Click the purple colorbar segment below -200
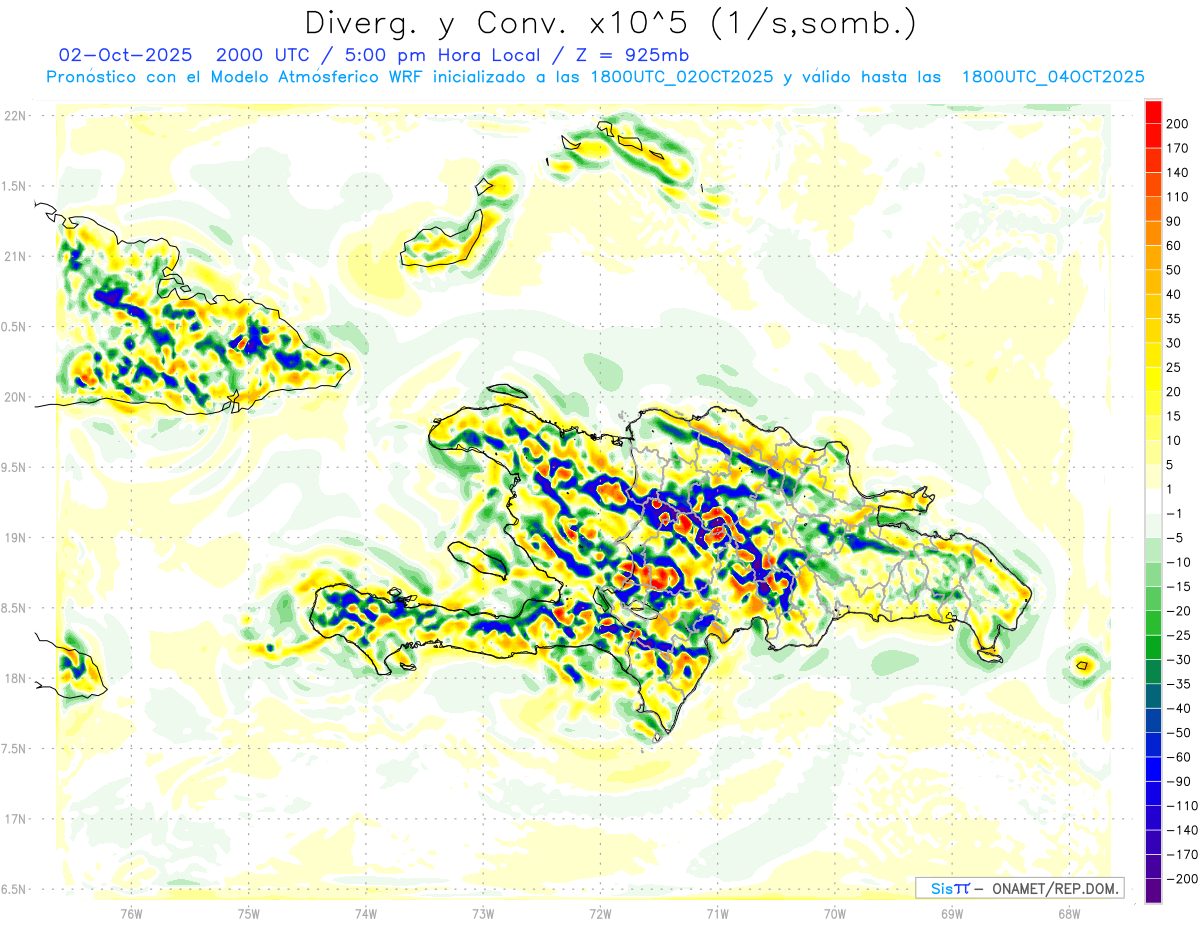Image resolution: width=1200 pixels, height=927 pixels. point(1153,890)
